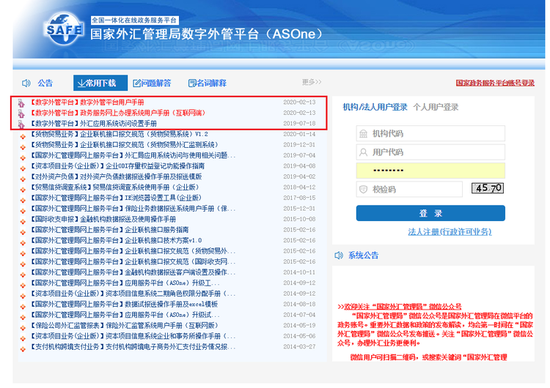This screenshot has width=550, height=388.
Task: Open 政务服务网上办理系统用户手册（互联网端）
Action: click(x=118, y=113)
